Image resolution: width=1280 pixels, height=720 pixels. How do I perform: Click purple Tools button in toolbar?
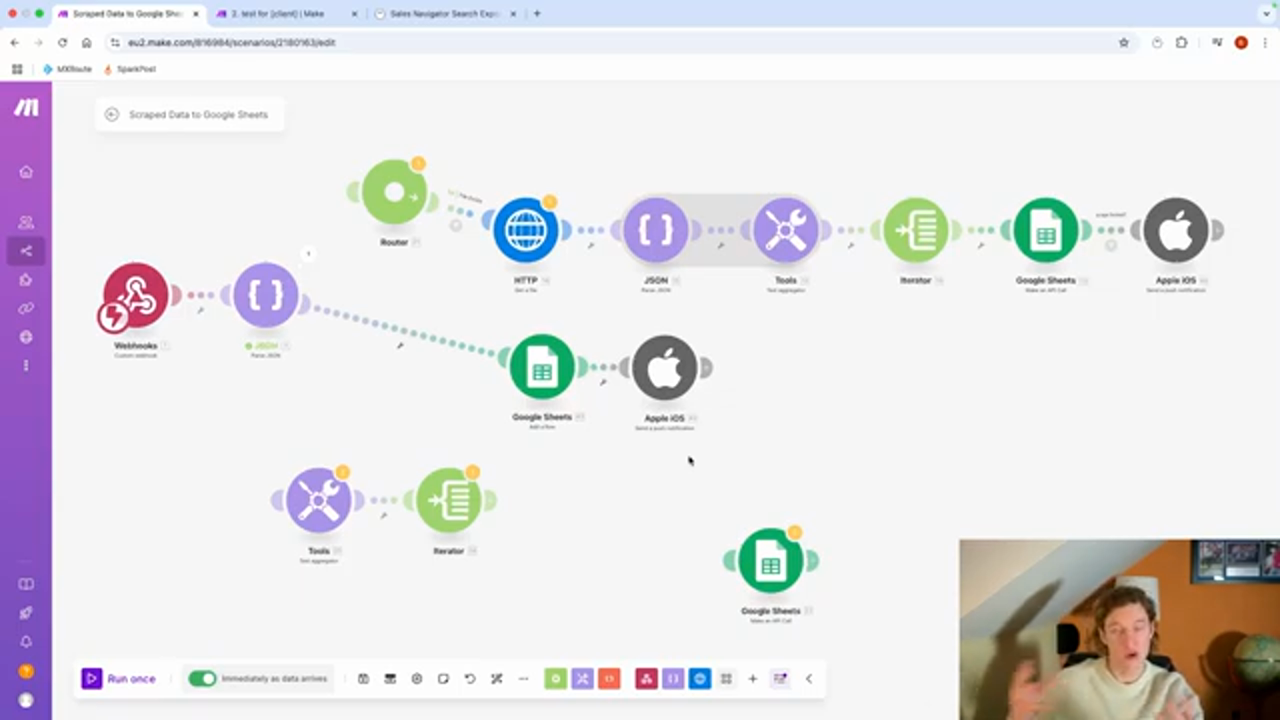582,679
